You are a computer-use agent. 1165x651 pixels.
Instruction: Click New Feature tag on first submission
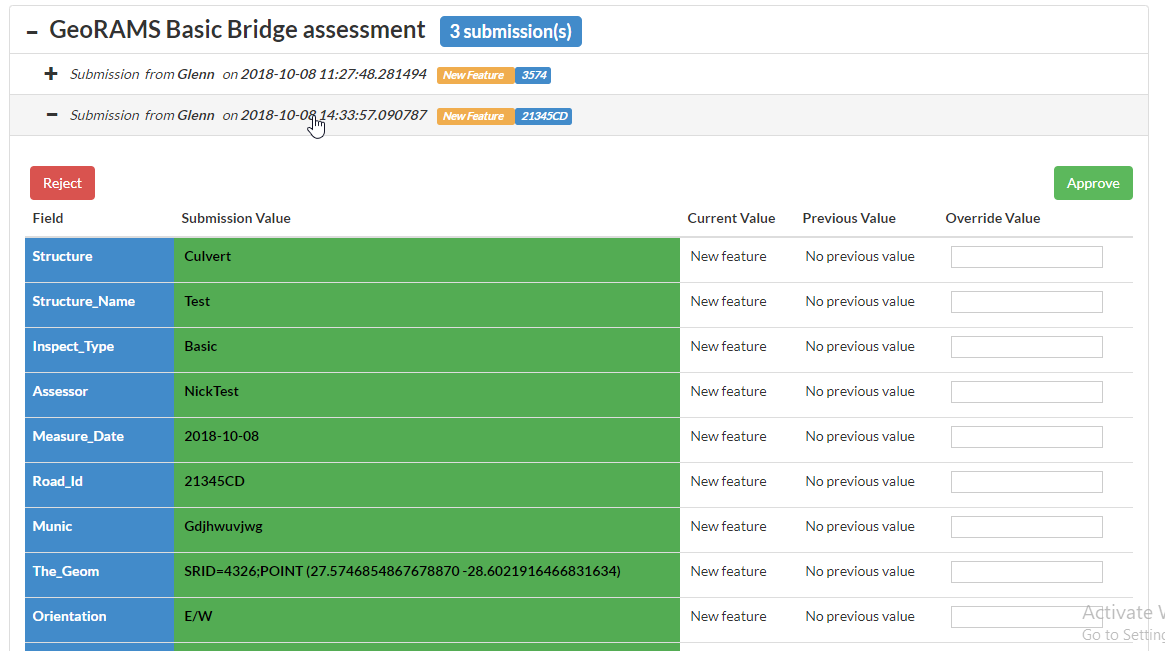(x=475, y=75)
